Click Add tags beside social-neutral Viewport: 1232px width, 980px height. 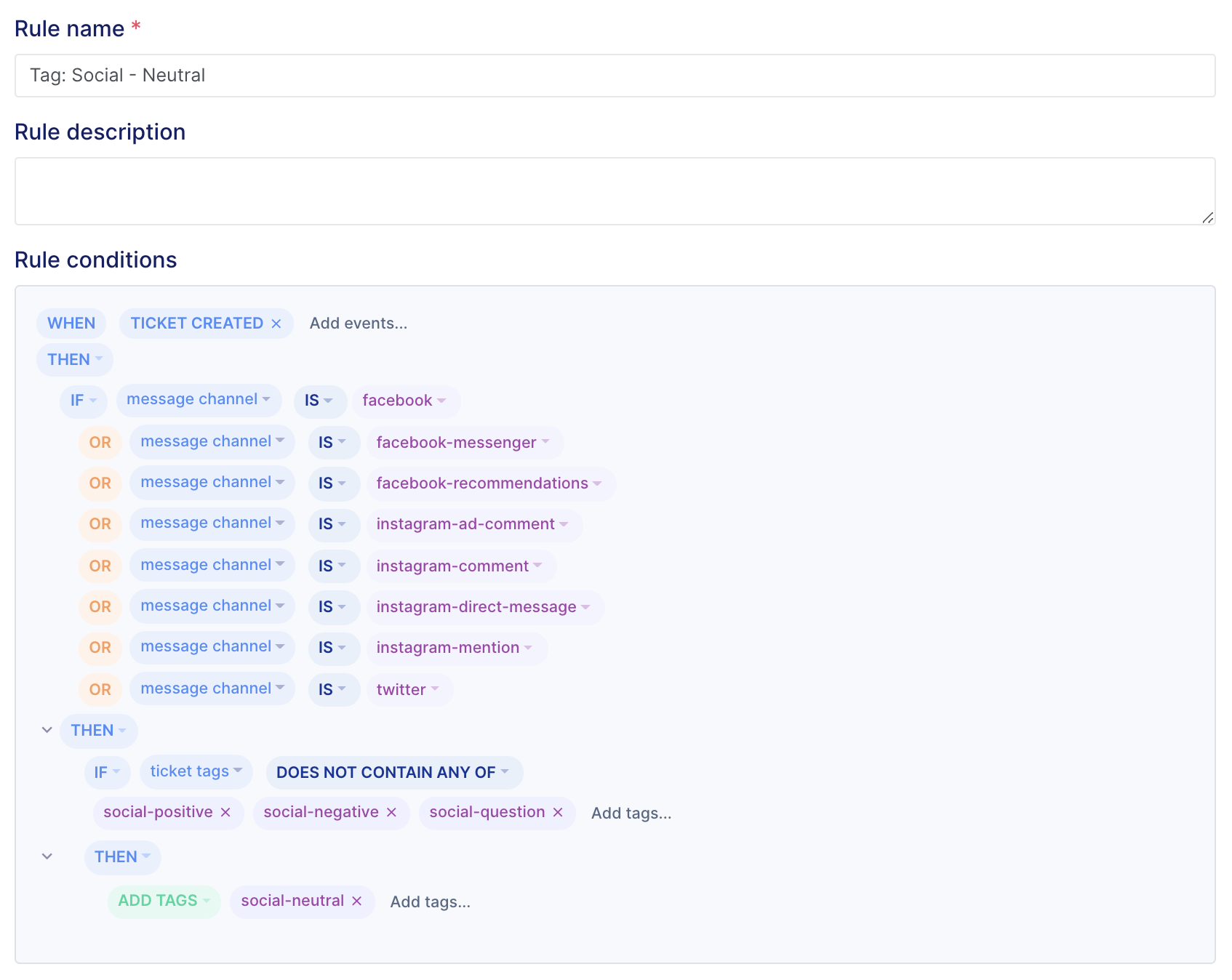tap(431, 901)
